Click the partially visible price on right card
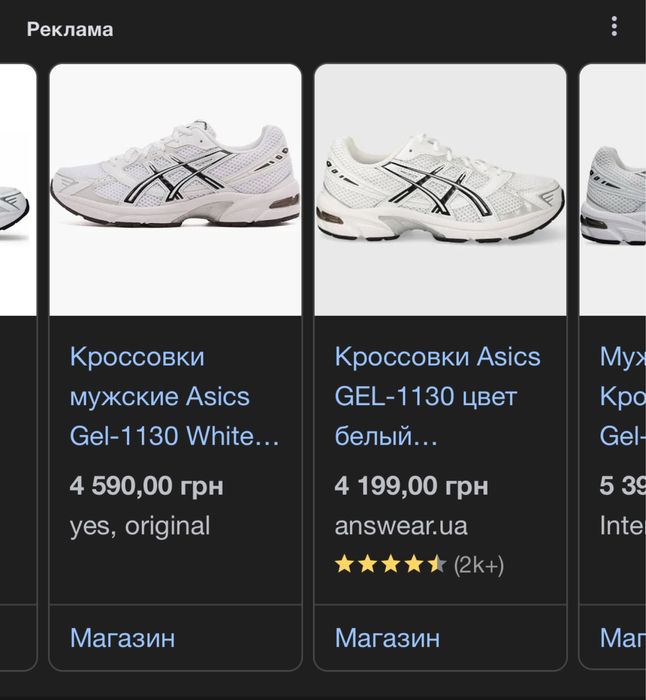646x700 pixels. (x=622, y=487)
